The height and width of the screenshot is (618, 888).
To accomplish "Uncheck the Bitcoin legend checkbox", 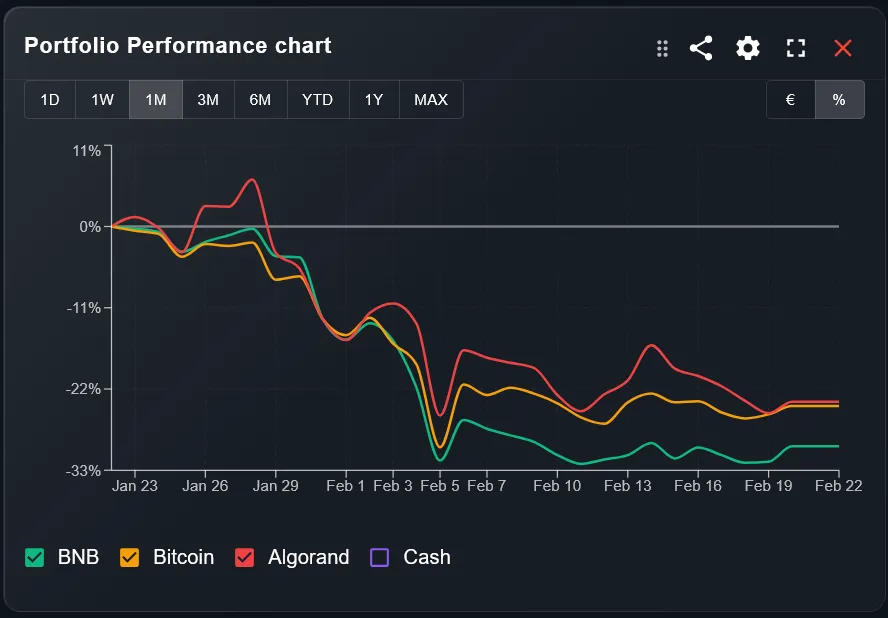I will (x=129, y=557).
